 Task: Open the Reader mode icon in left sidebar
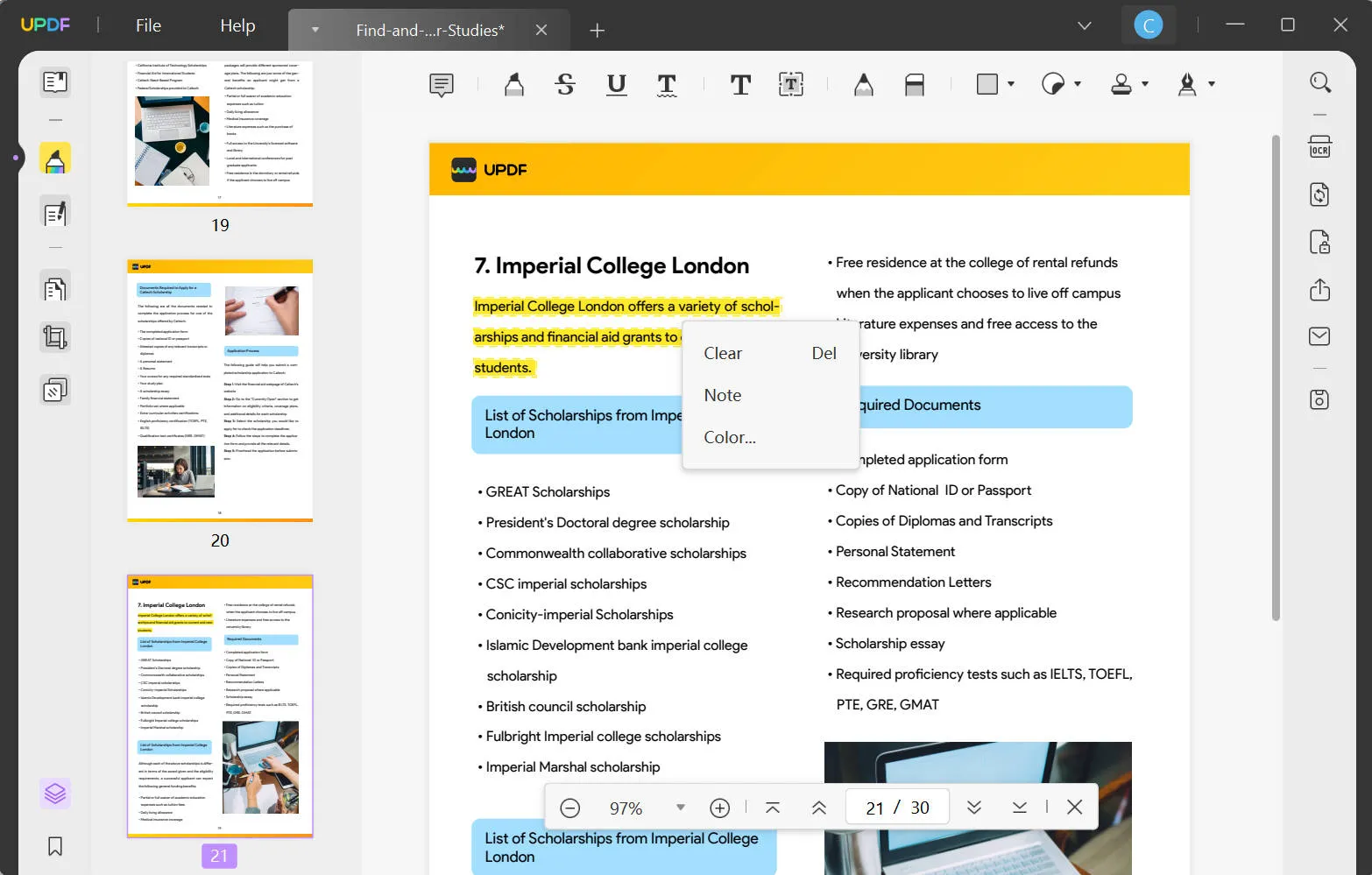pyautogui.click(x=55, y=82)
